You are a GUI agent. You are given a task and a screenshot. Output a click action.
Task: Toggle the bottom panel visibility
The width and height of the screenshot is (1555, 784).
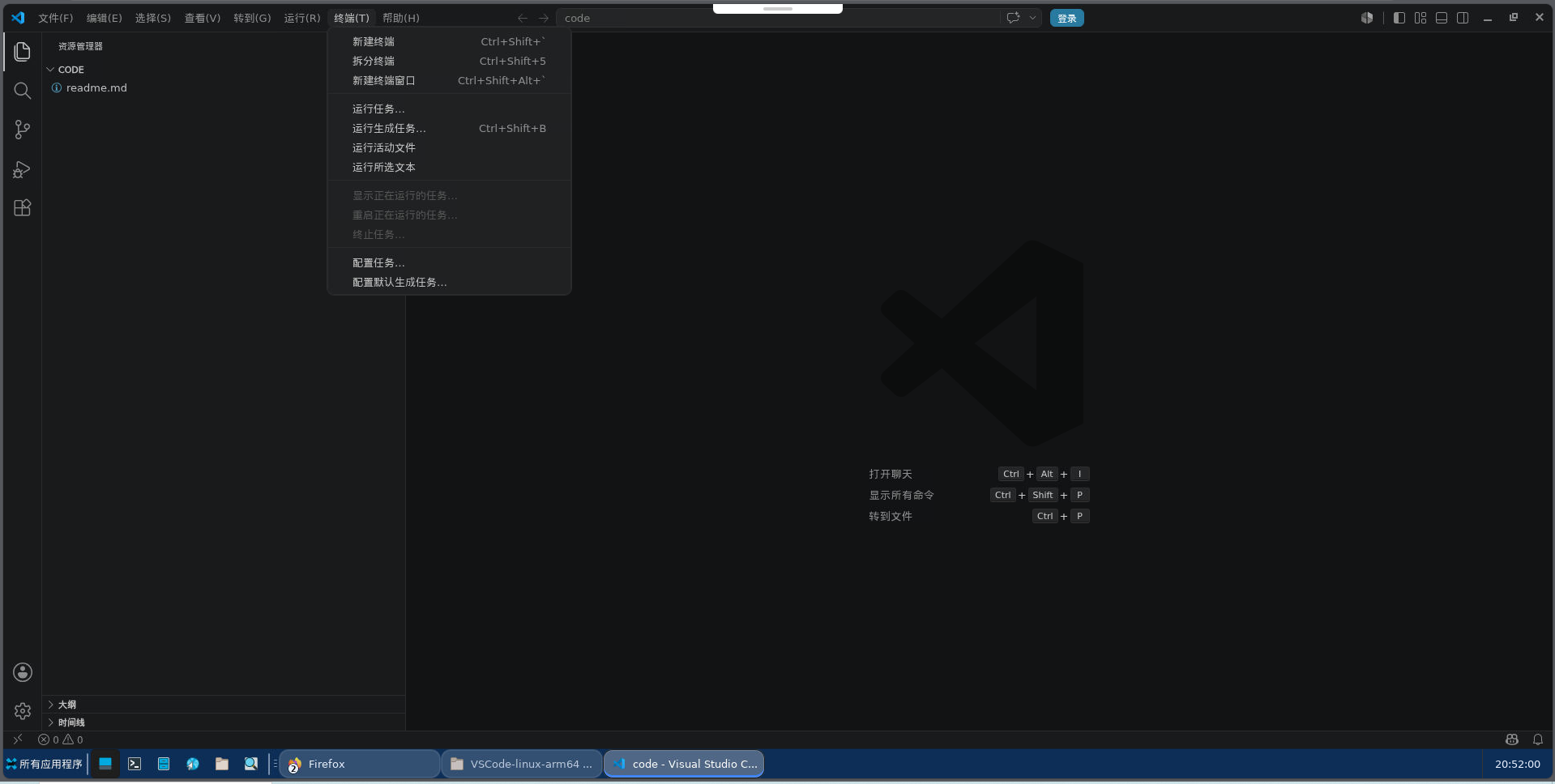point(1442,18)
